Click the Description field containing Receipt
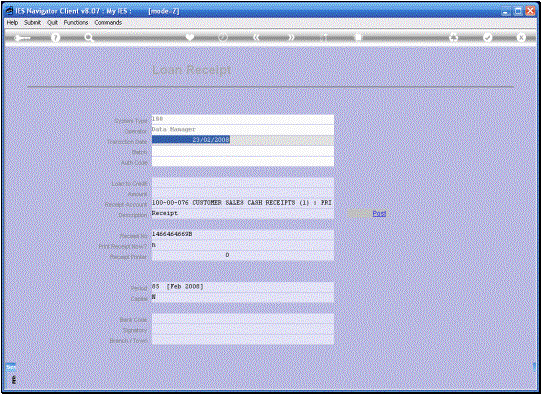Image resolution: width=541 pixels, height=394 pixels. click(x=243, y=214)
